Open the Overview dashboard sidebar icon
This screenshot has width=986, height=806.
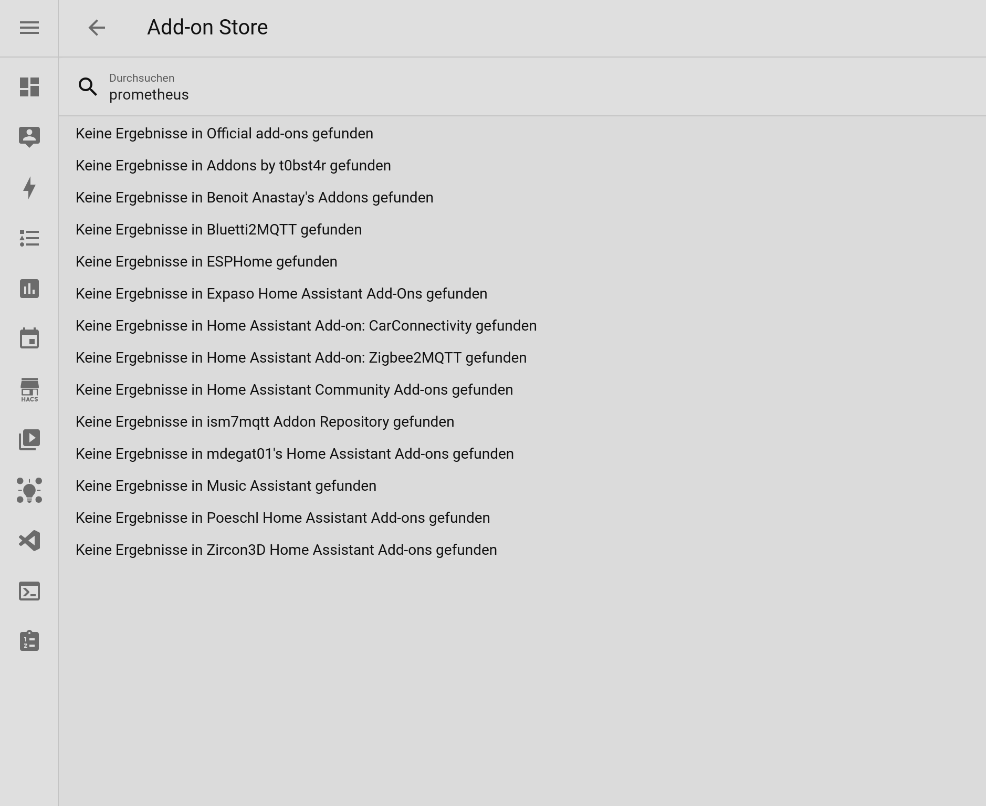29,87
